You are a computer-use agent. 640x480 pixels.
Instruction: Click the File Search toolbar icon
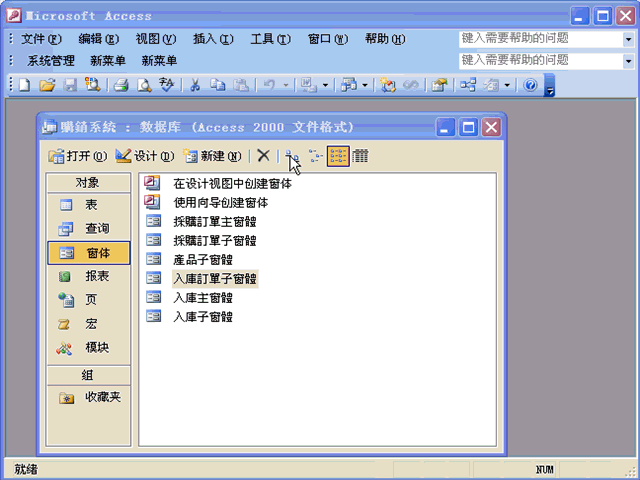pyautogui.click(x=93, y=85)
